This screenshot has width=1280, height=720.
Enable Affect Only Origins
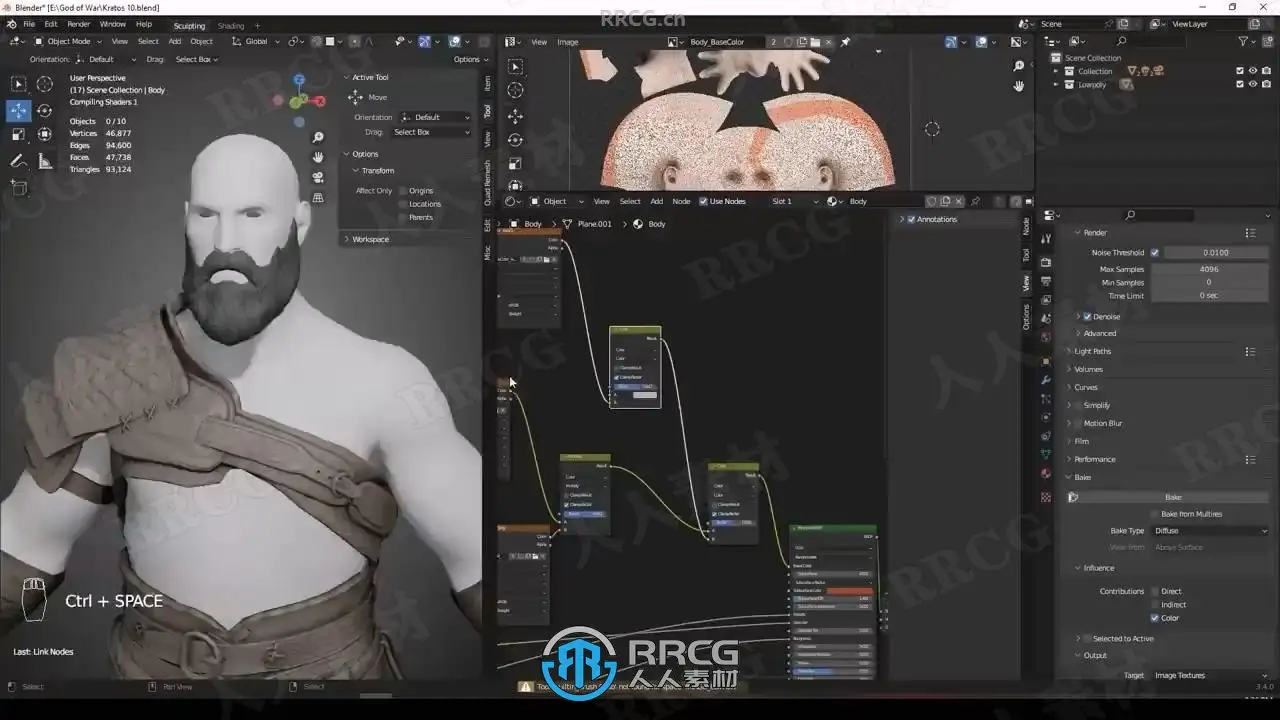point(403,191)
